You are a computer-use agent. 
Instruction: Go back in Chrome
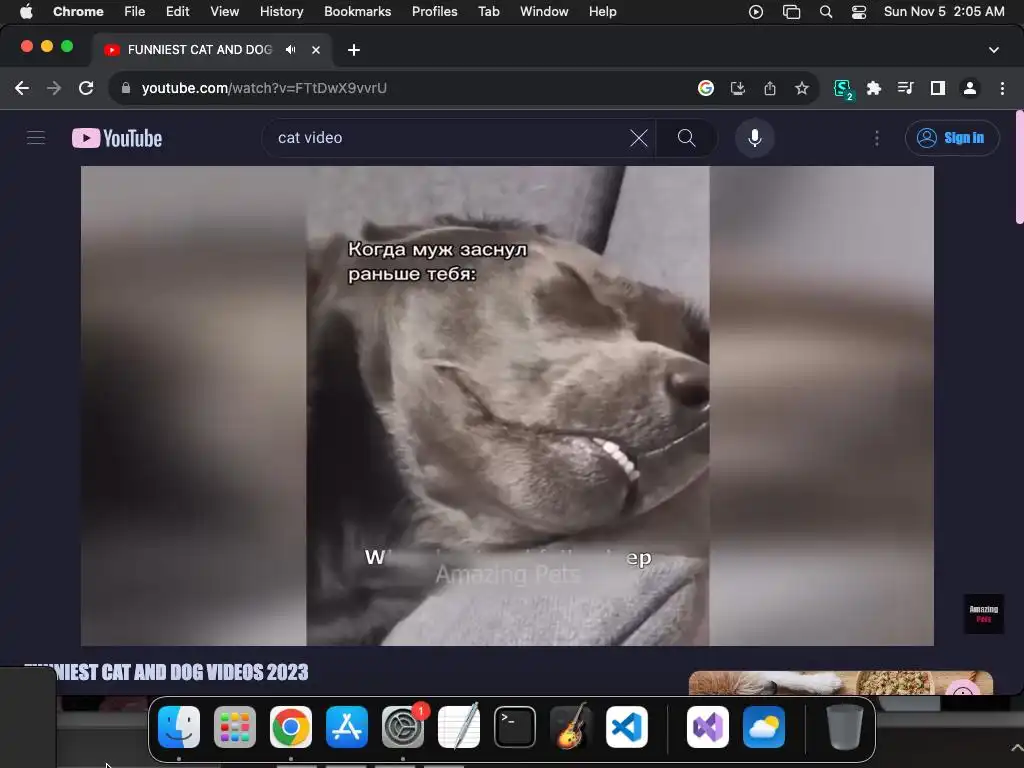[22, 88]
